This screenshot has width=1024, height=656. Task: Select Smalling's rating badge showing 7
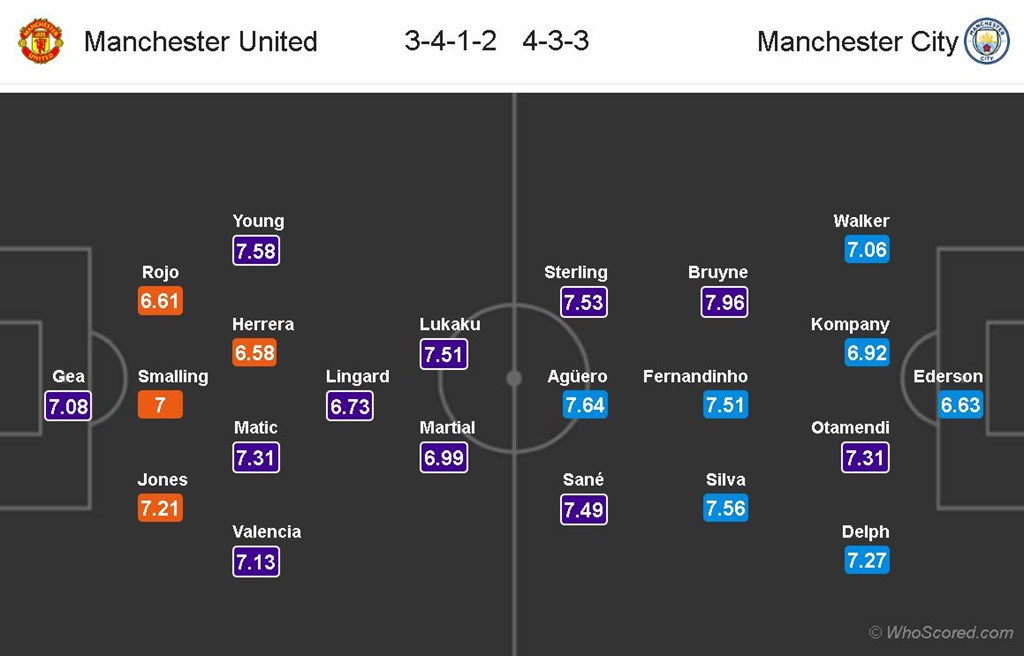tap(160, 405)
